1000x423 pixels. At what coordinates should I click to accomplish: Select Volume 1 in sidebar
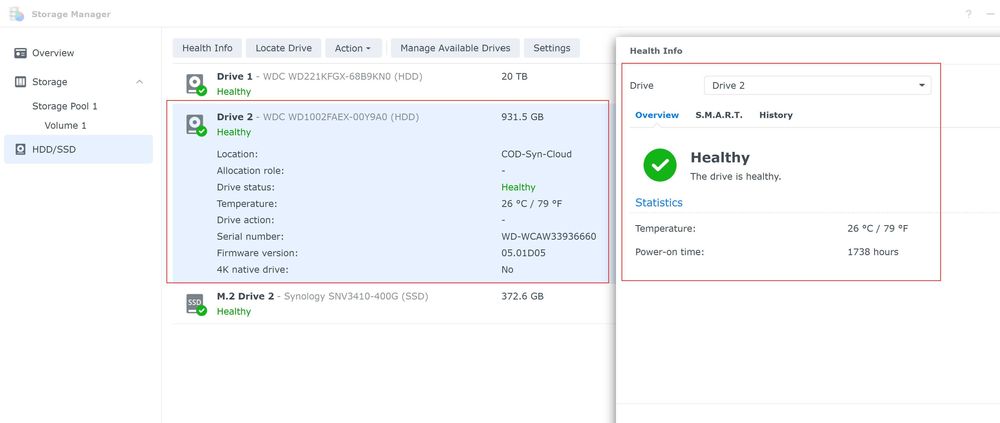click(65, 126)
